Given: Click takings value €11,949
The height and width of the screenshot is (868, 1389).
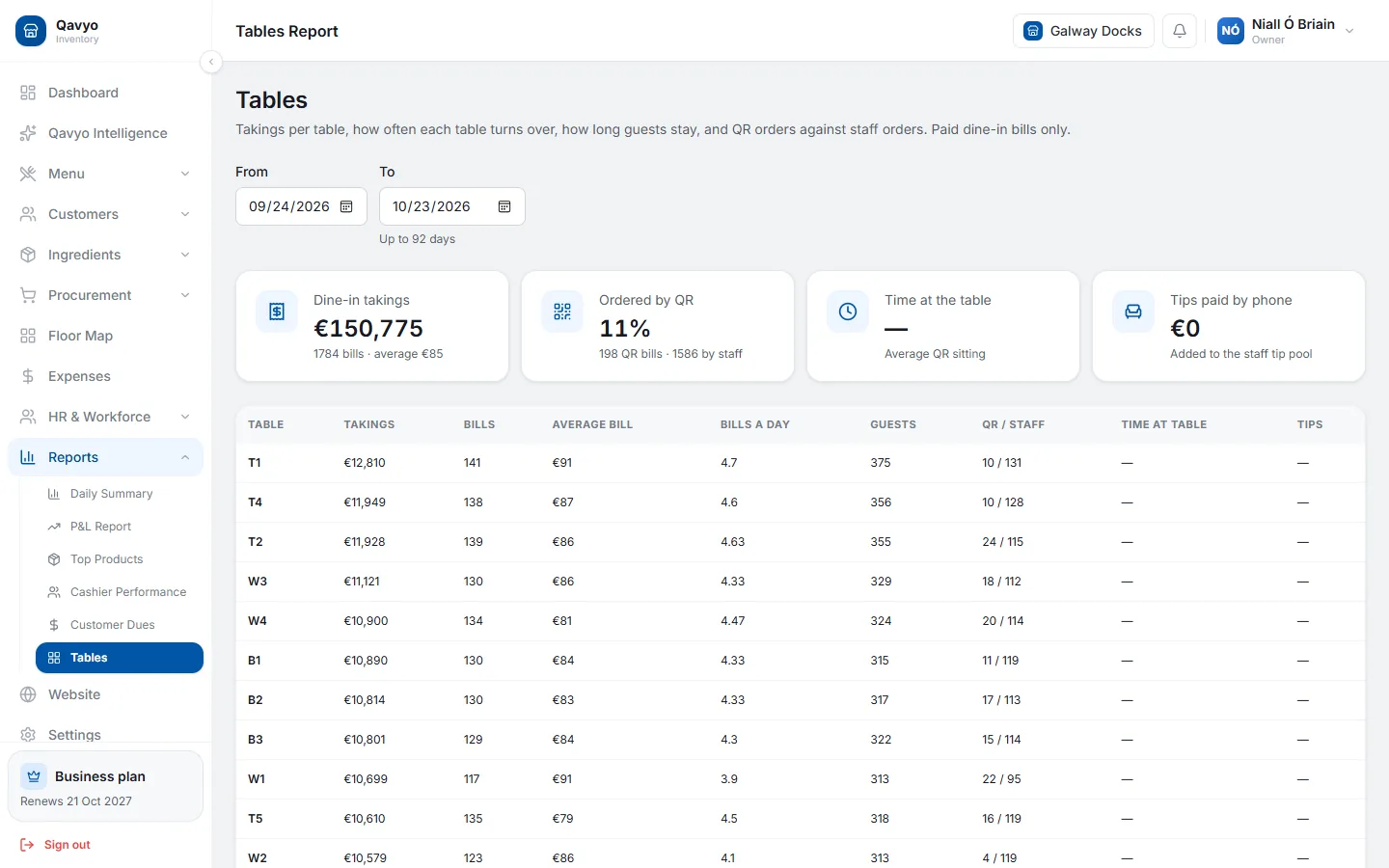Looking at the screenshot, I should pyautogui.click(x=365, y=502).
